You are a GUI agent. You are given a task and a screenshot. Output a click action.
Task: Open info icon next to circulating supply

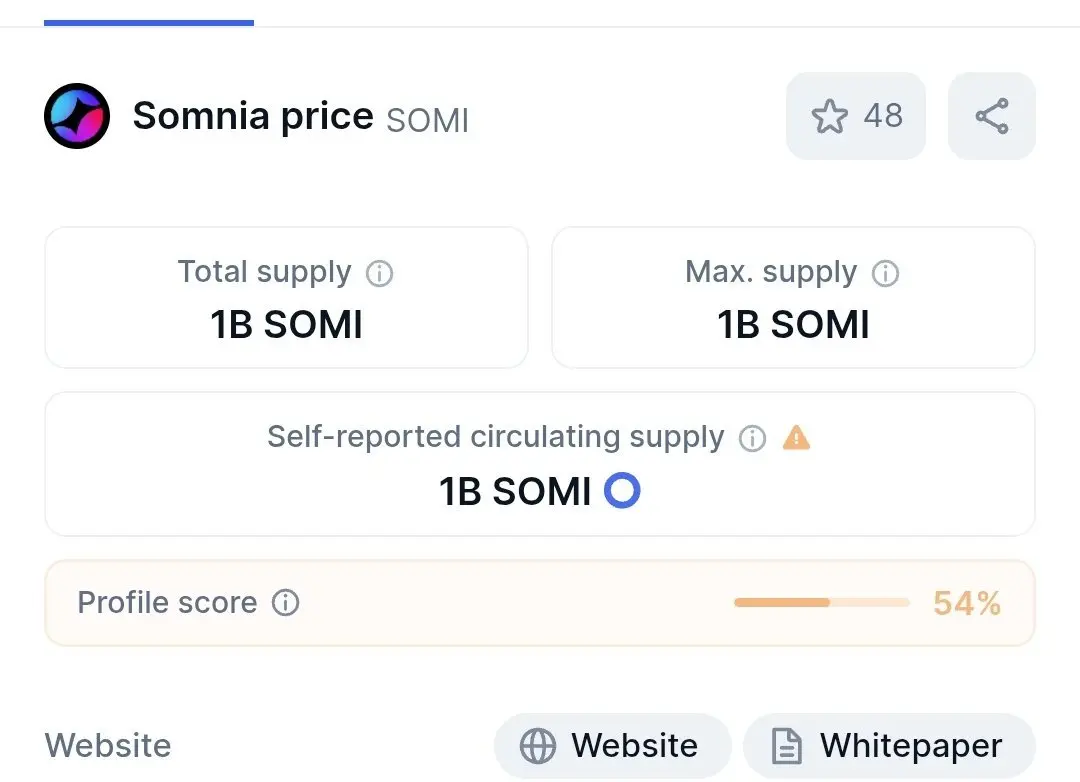[752, 438]
